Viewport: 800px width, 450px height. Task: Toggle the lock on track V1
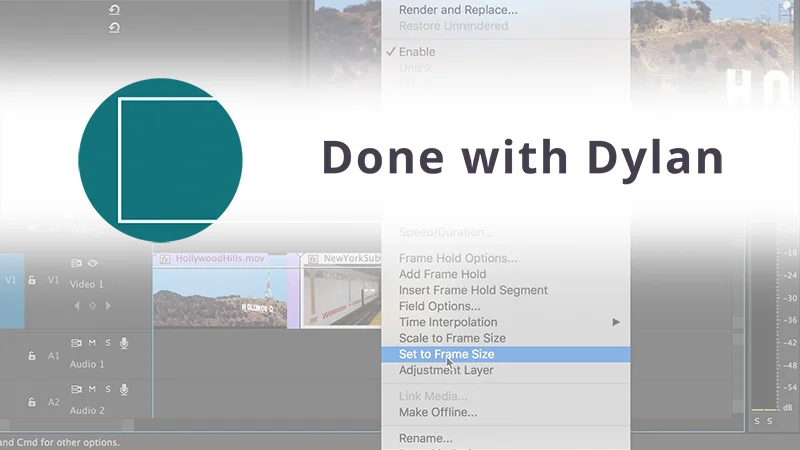(32, 280)
